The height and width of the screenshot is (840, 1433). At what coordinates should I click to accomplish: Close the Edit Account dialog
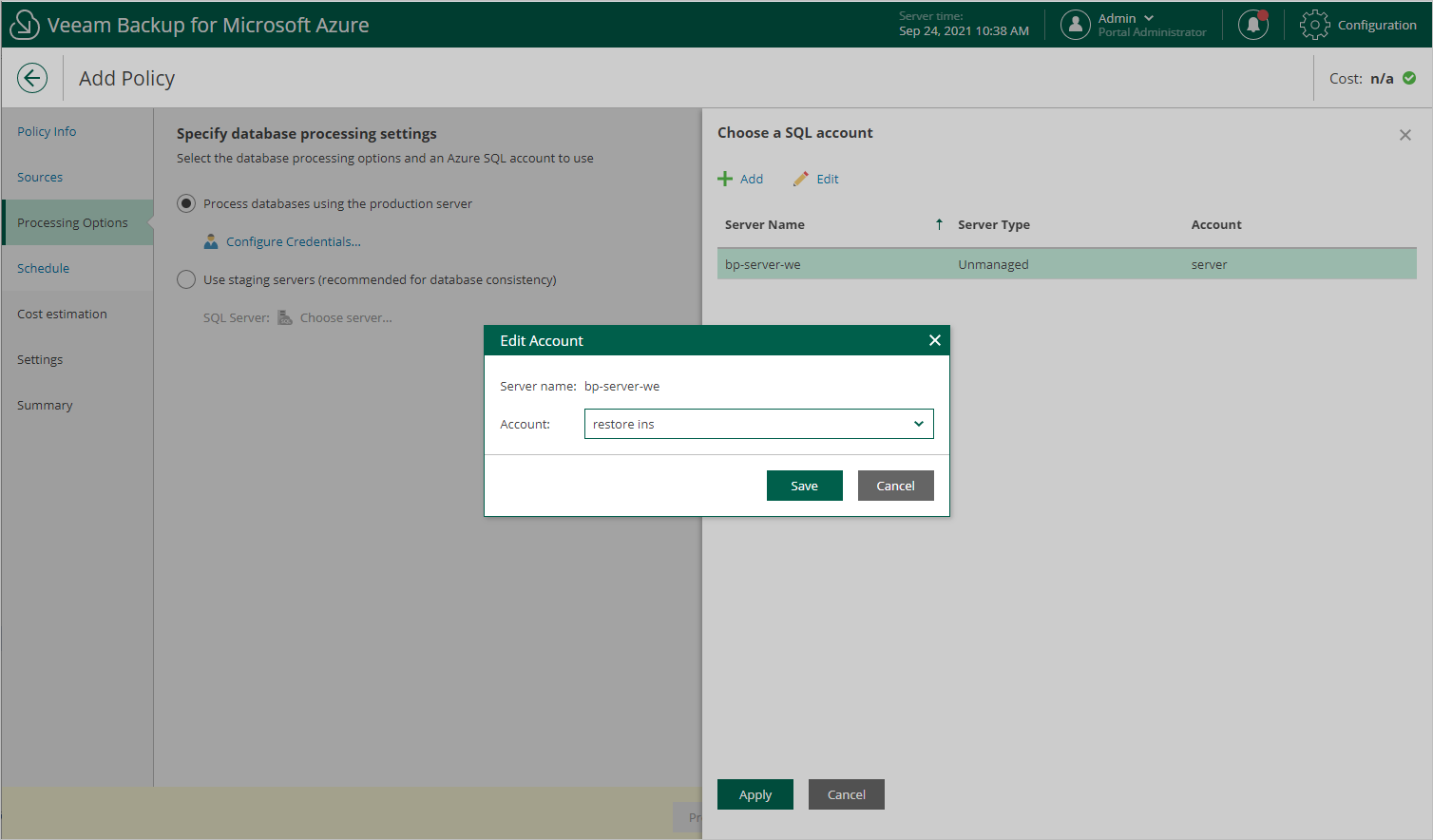[935, 340]
